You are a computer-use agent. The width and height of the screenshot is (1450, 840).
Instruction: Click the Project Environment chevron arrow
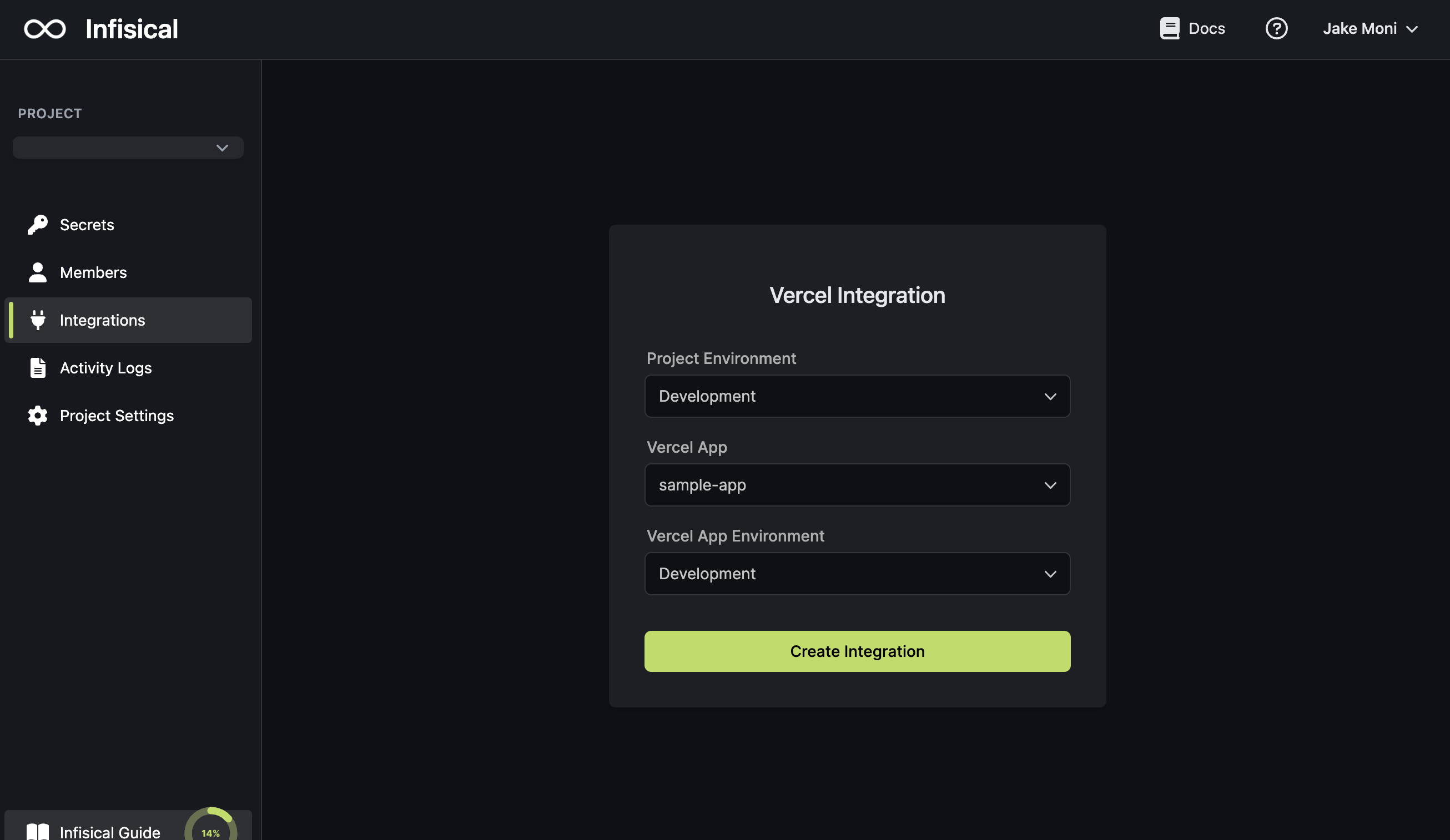[1050, 397]
